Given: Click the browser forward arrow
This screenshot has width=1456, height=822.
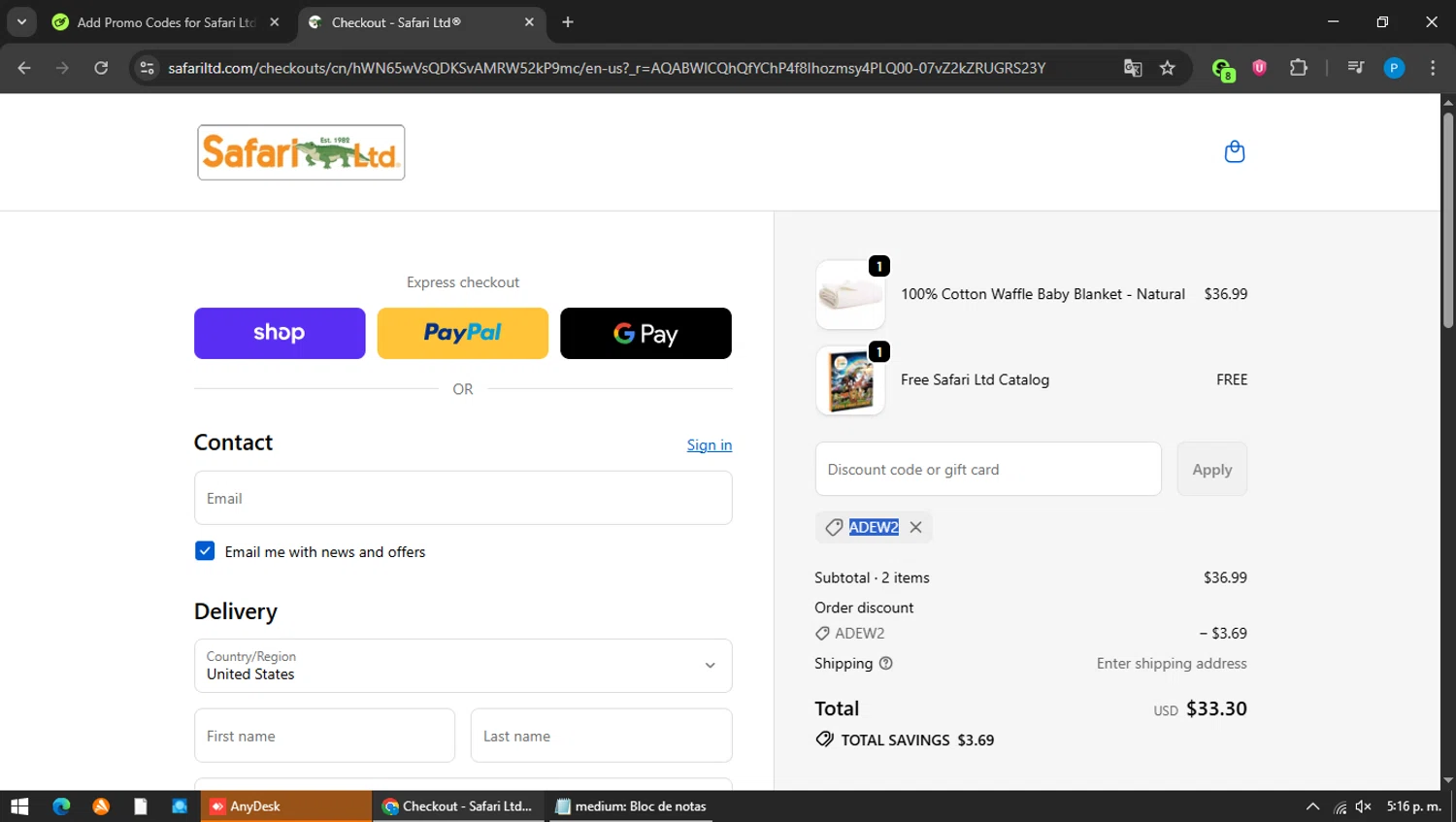Looking at the screenshot, I should click(62, 68).
